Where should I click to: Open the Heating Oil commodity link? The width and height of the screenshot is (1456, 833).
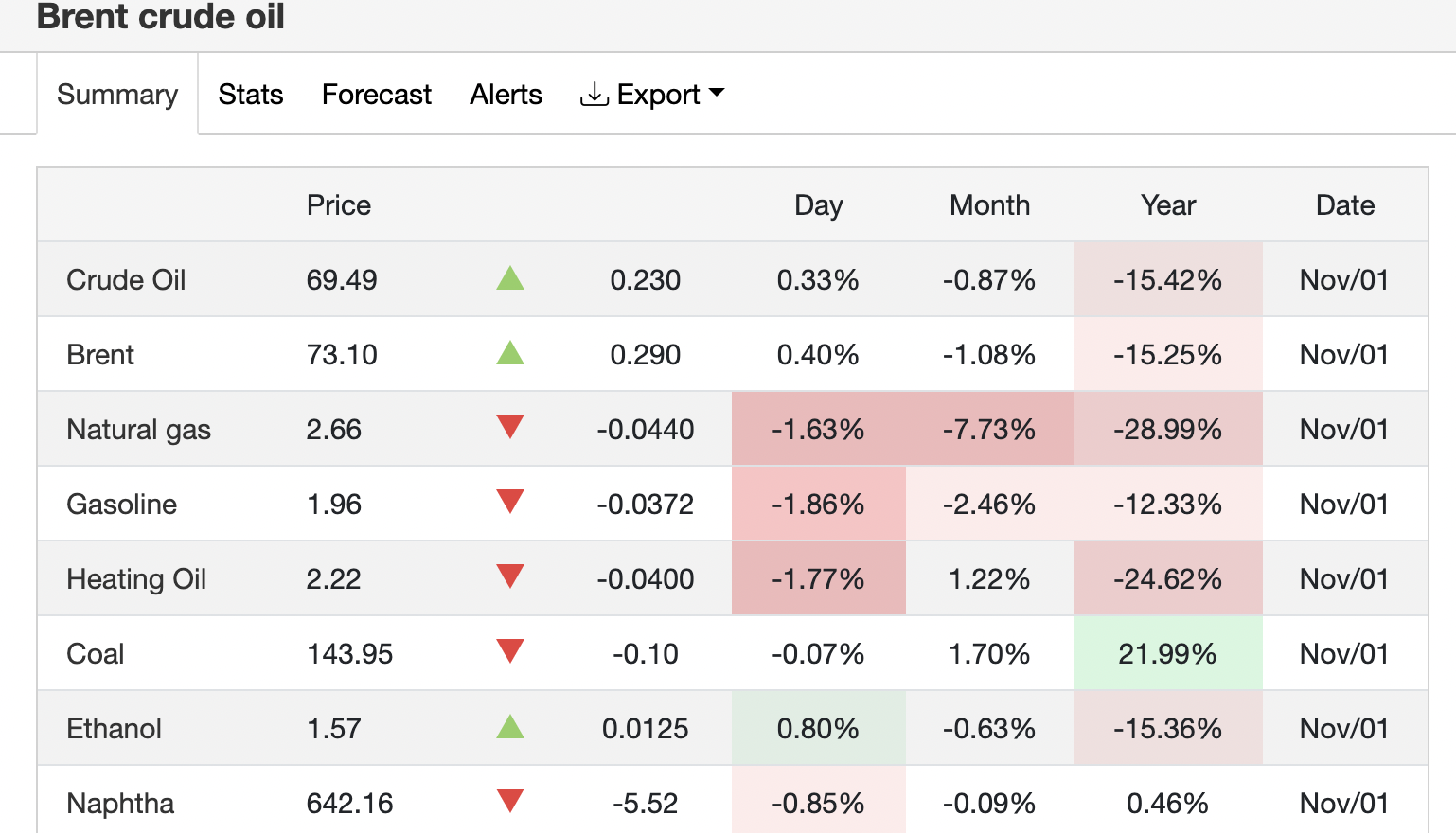(136, 579)
